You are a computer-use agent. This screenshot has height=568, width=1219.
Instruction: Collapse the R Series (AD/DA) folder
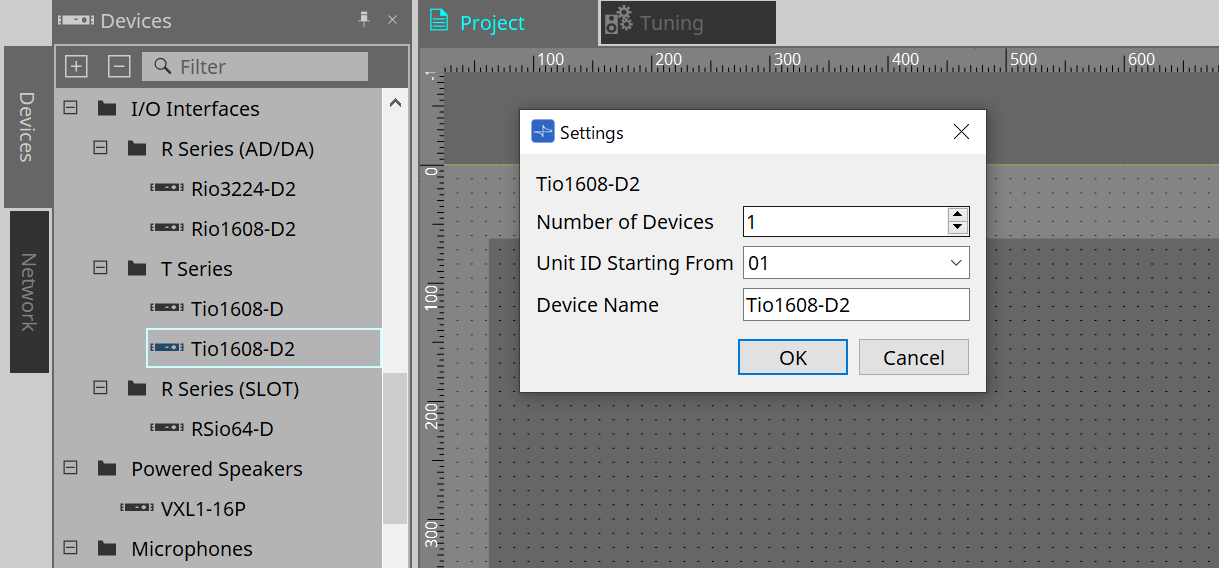[x=100, y=148]
